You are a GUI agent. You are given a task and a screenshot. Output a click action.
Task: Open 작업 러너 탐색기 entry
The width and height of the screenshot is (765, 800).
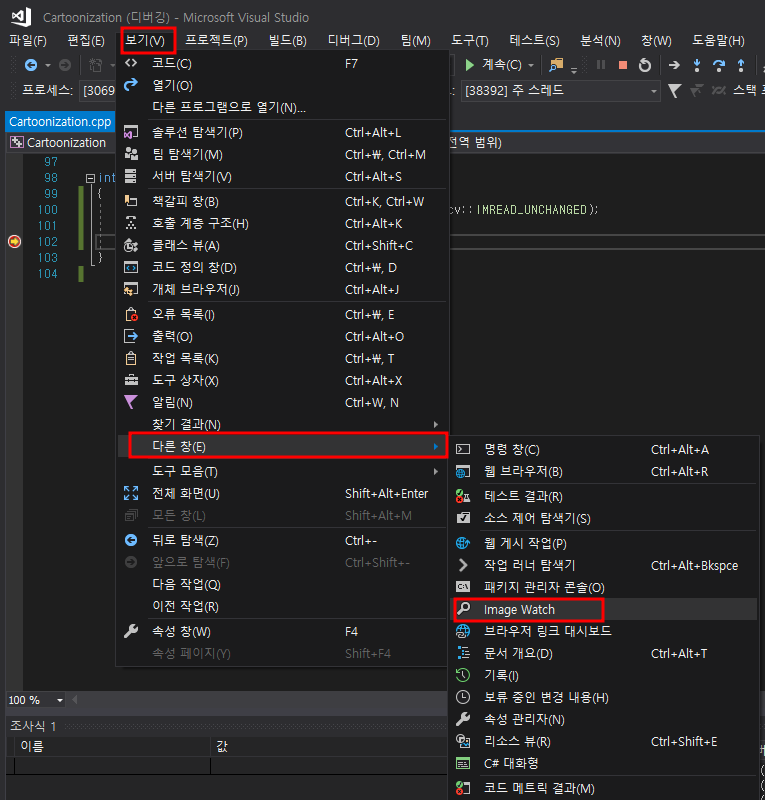point(604,565)
